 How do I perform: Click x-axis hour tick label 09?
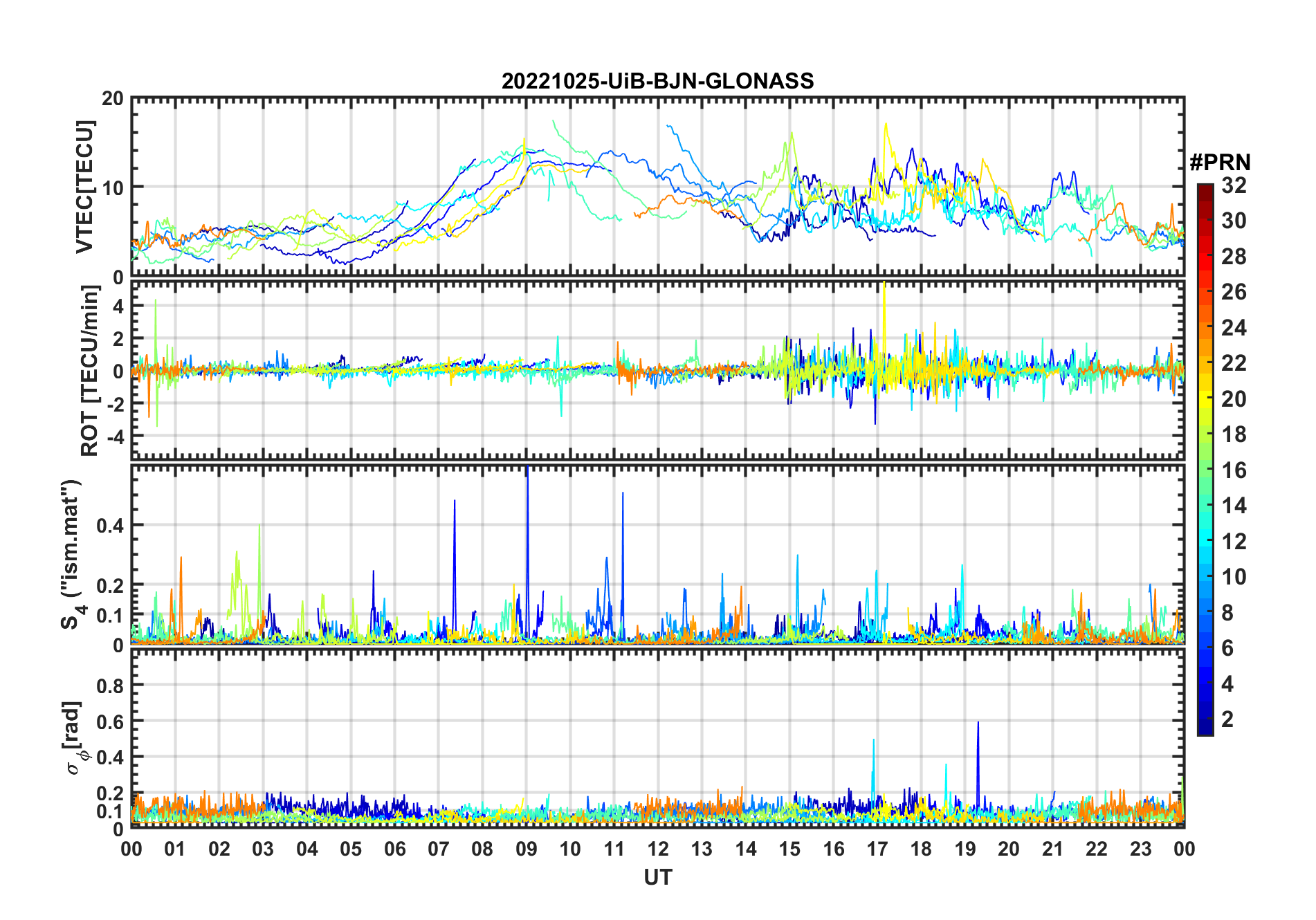point(527,849)
